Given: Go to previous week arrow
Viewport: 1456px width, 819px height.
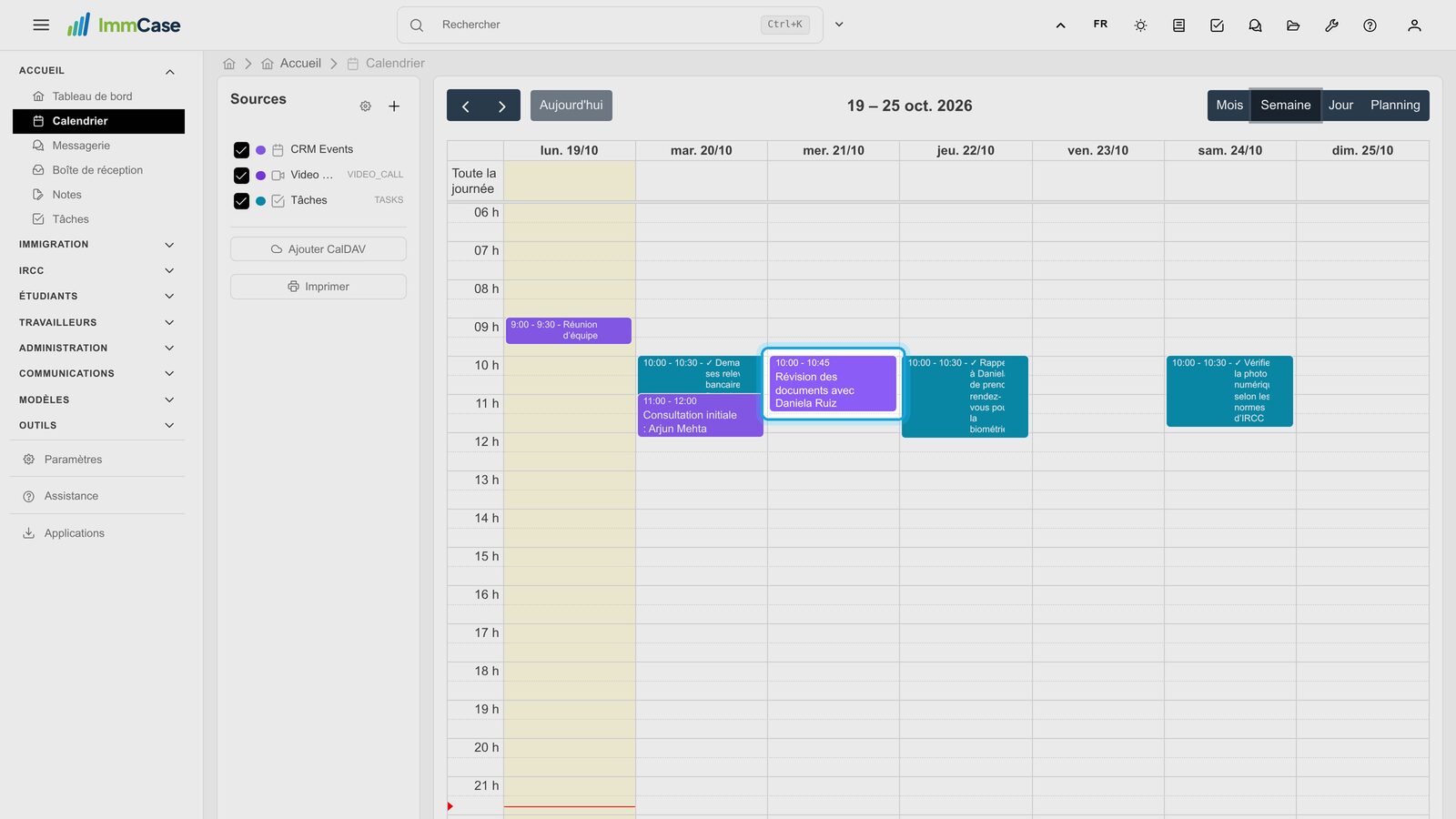Looking at the screenshot, I should 465,106.
